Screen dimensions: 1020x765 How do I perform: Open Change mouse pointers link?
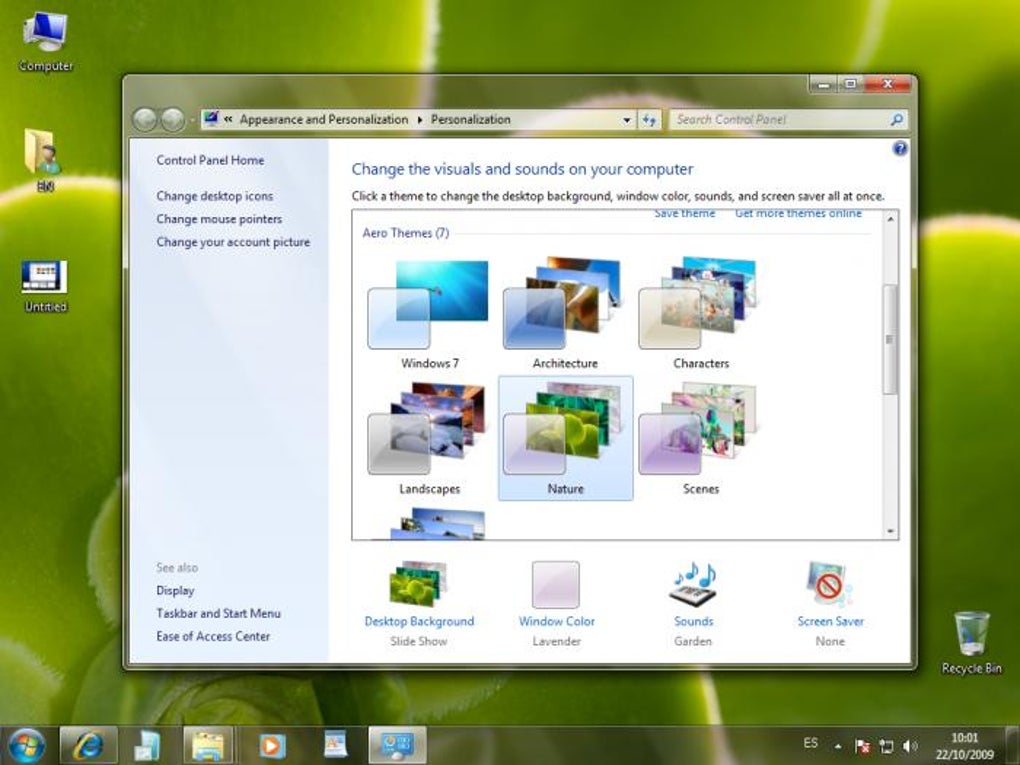(x=219, y=219)
